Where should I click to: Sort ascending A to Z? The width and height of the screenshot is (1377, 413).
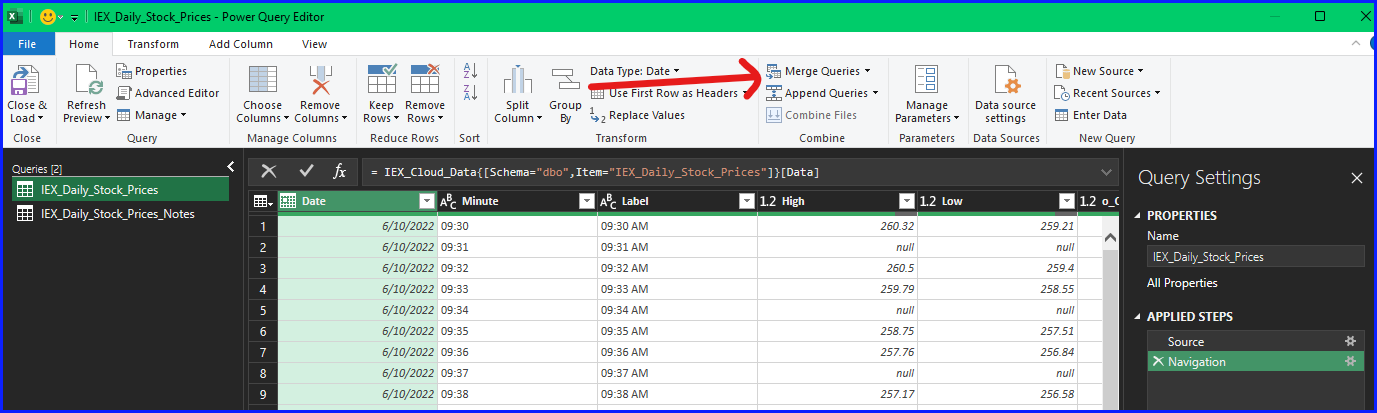click(x=470, y=71)
